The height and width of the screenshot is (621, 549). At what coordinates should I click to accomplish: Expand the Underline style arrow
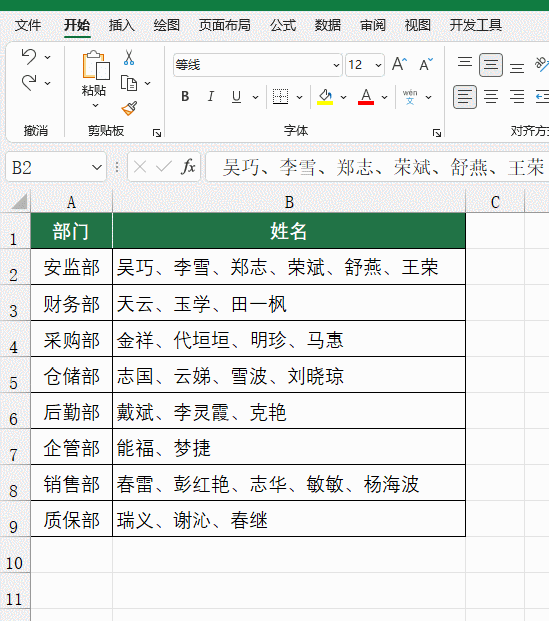255,97
